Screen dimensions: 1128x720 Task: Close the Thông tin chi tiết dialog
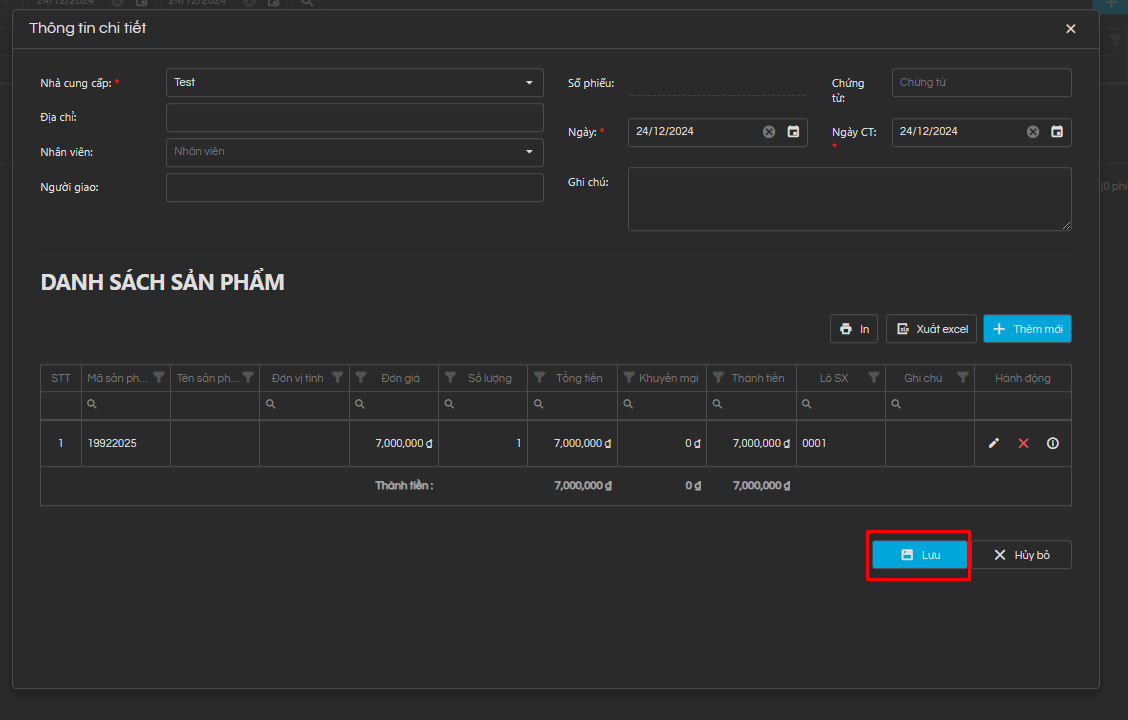(x=1071, y=29)
